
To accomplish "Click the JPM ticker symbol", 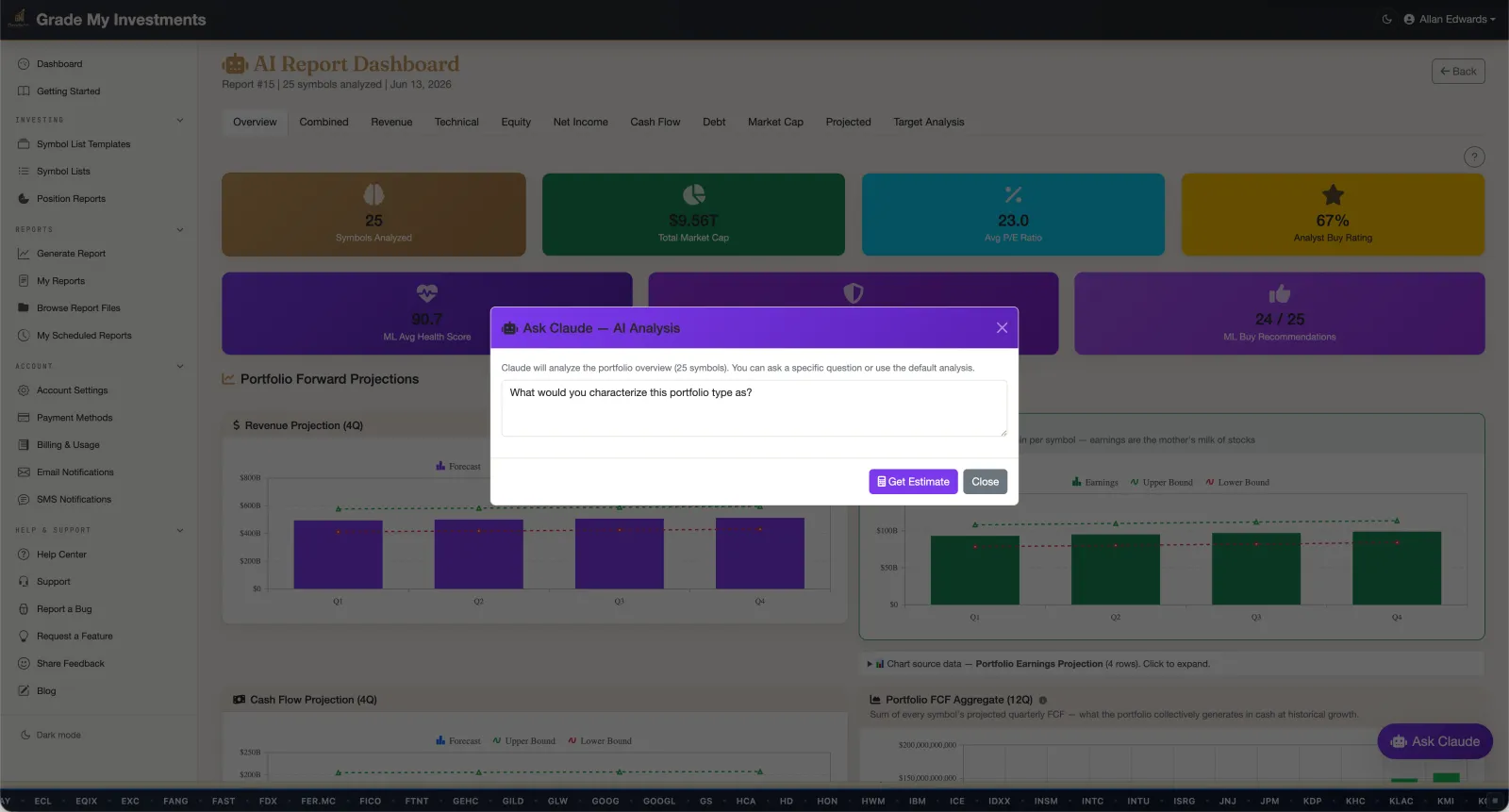I will pos(1269,802).
